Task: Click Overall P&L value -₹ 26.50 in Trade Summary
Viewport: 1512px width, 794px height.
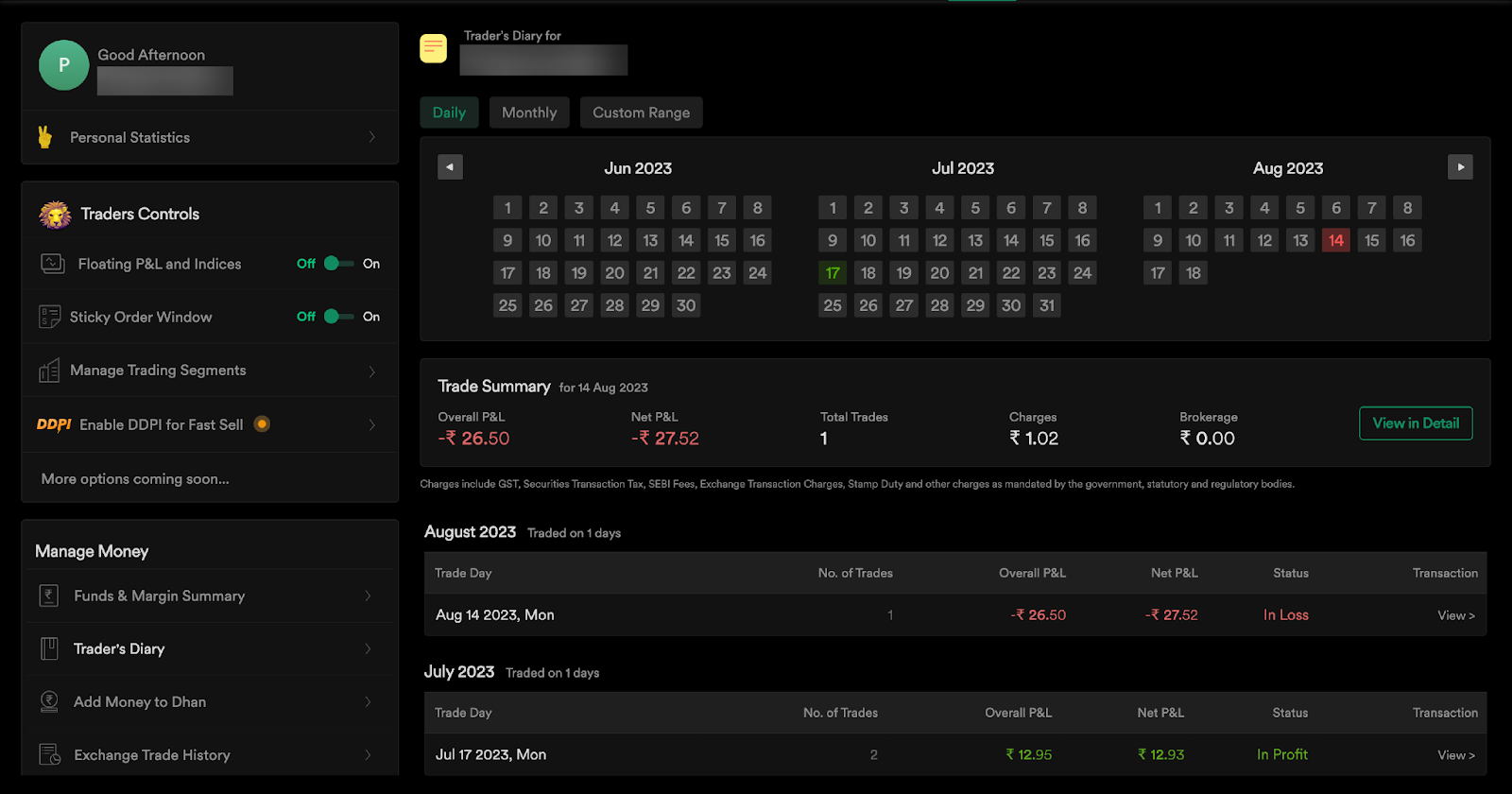Action: pyautogui.click(x=473, y=439)
